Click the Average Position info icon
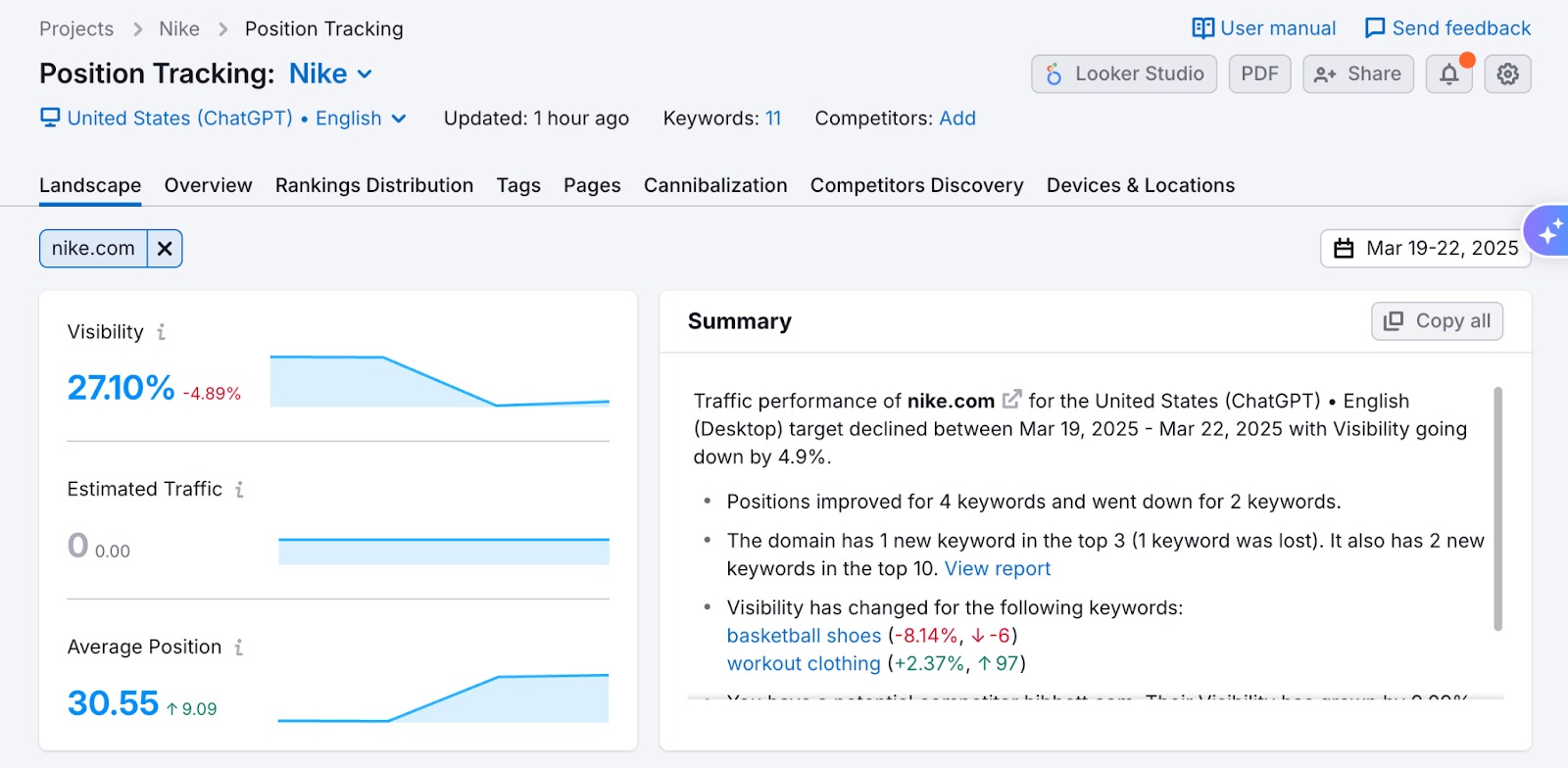 point(238,648)
